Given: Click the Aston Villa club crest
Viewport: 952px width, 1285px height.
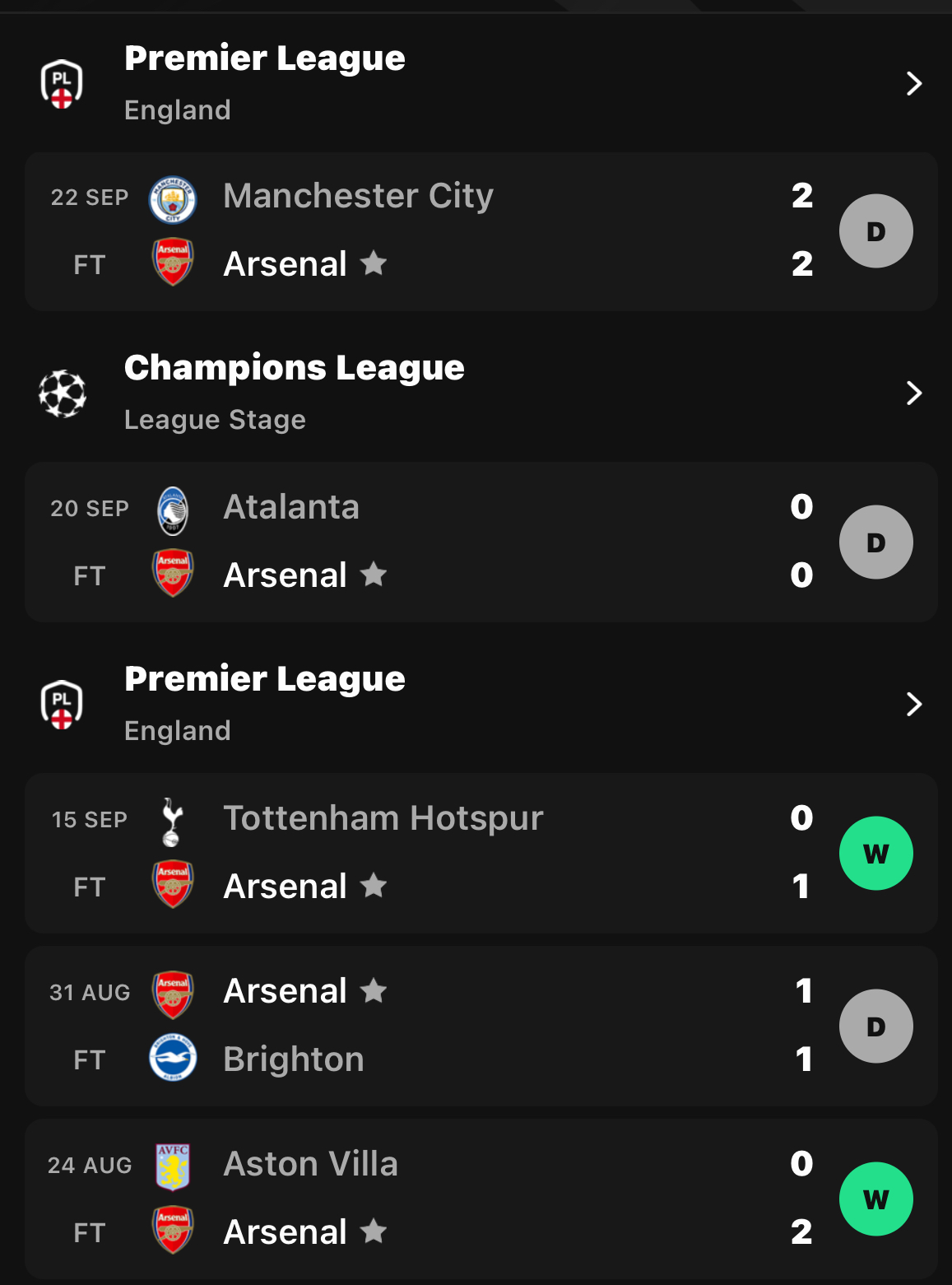Looking at the screenshot, I should (x=173, y=1166).
